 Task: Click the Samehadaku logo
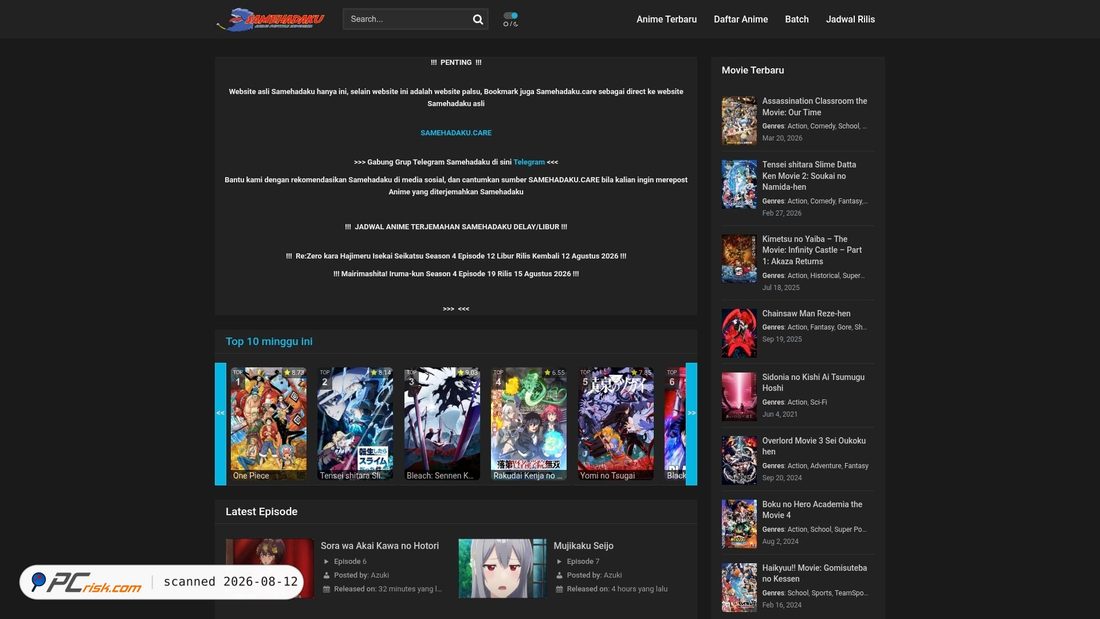click(x=270, y=19)
